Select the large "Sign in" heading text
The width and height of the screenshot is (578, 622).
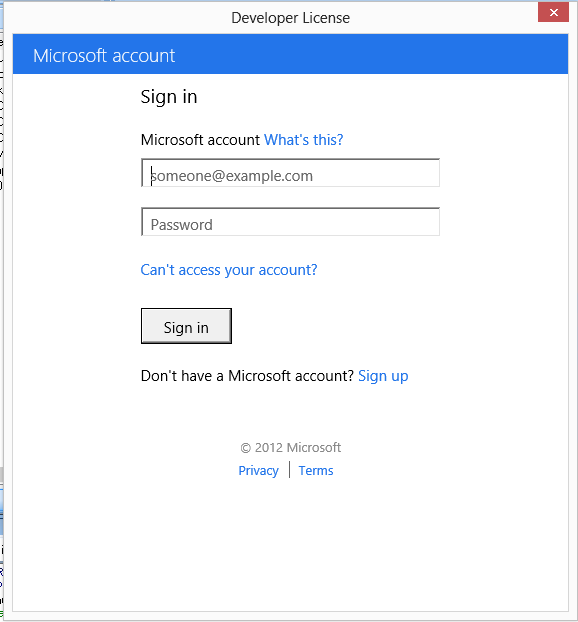tap(169, 97)
